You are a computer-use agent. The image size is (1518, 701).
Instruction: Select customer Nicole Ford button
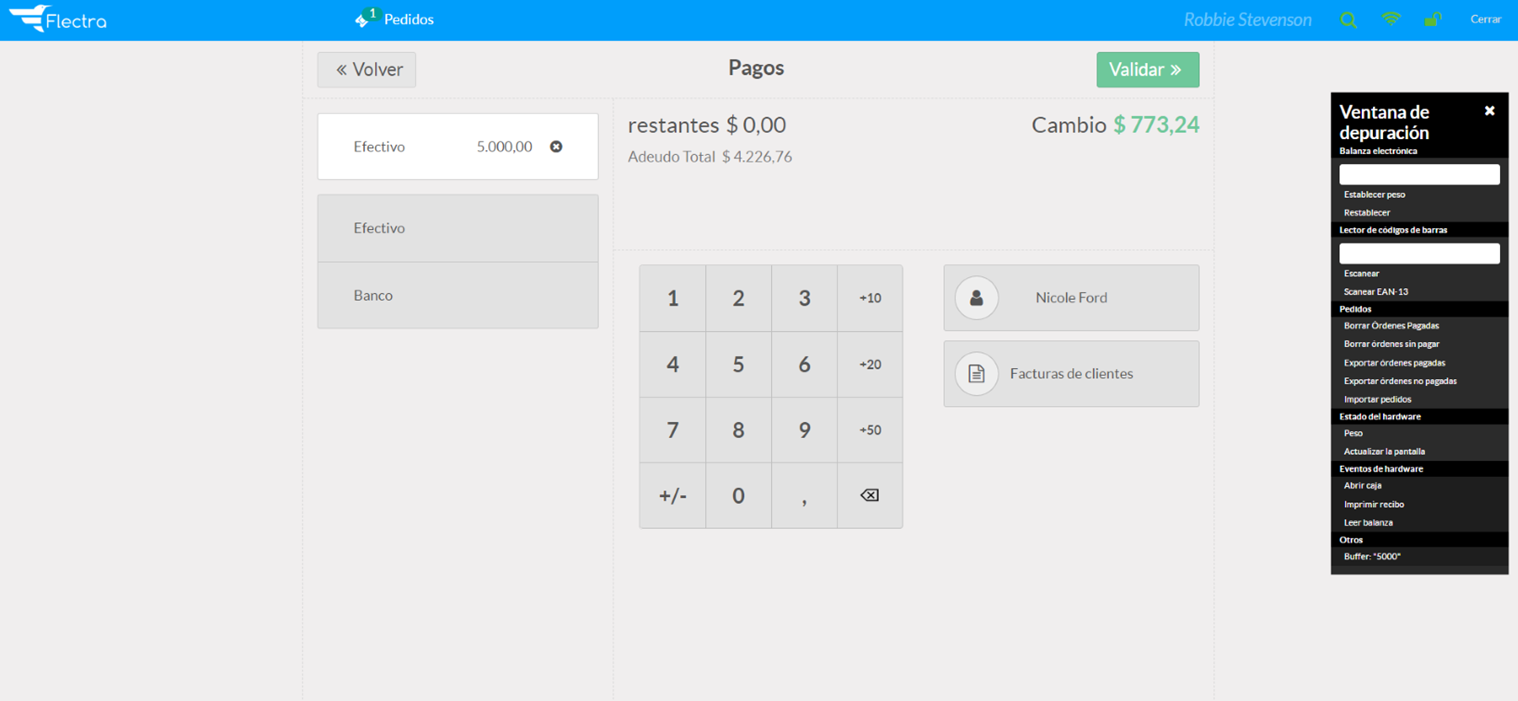pyautogui.click(x=1070, y=298)
